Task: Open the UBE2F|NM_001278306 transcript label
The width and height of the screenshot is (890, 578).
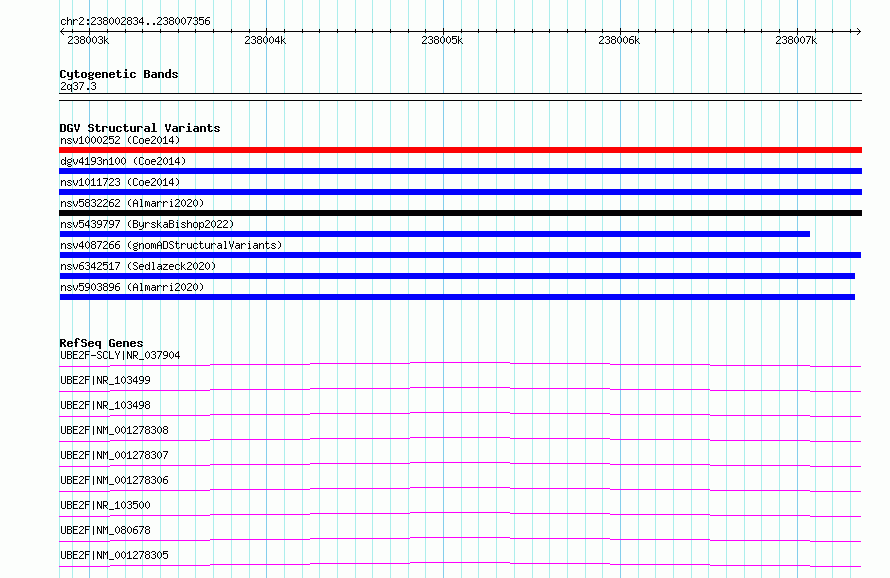Action: (x=115, y=480)
